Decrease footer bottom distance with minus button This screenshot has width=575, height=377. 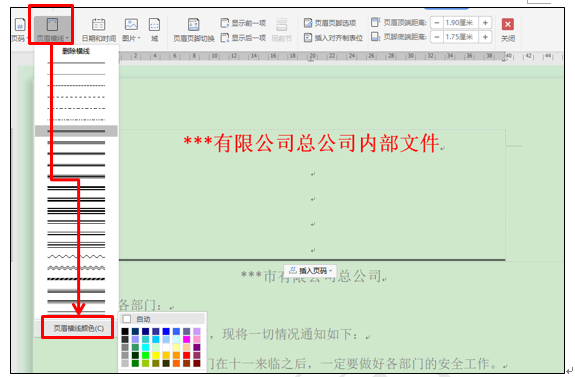point(437,37)
